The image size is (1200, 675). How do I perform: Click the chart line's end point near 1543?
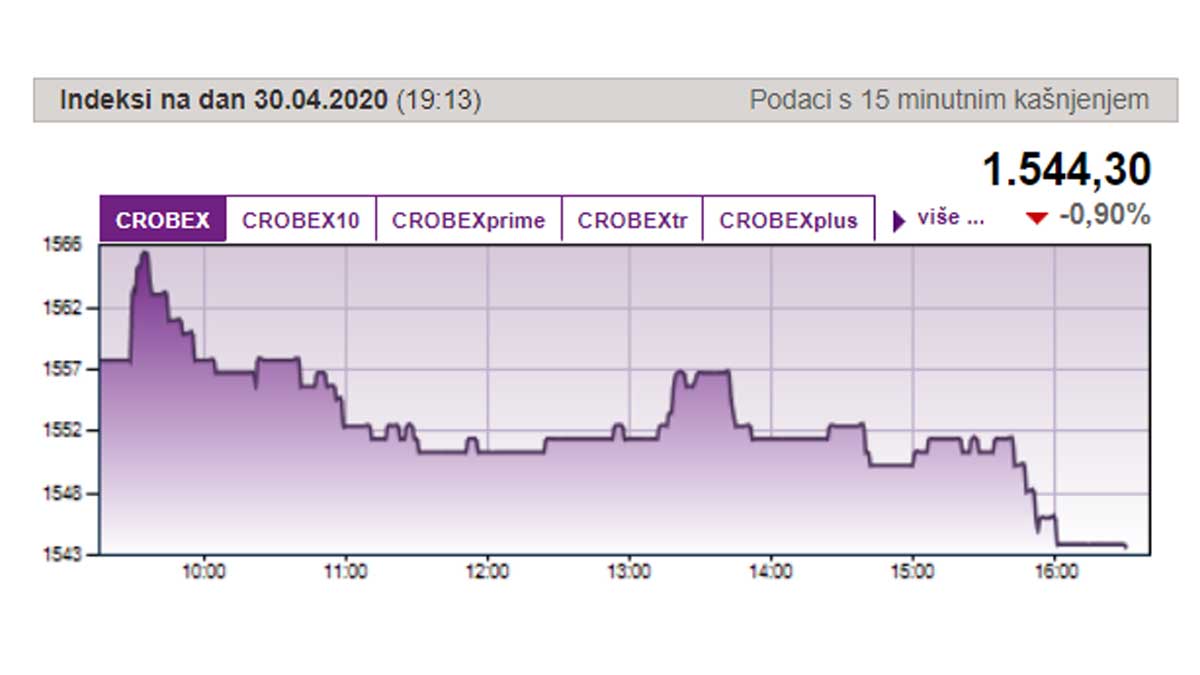(1126, 546)
